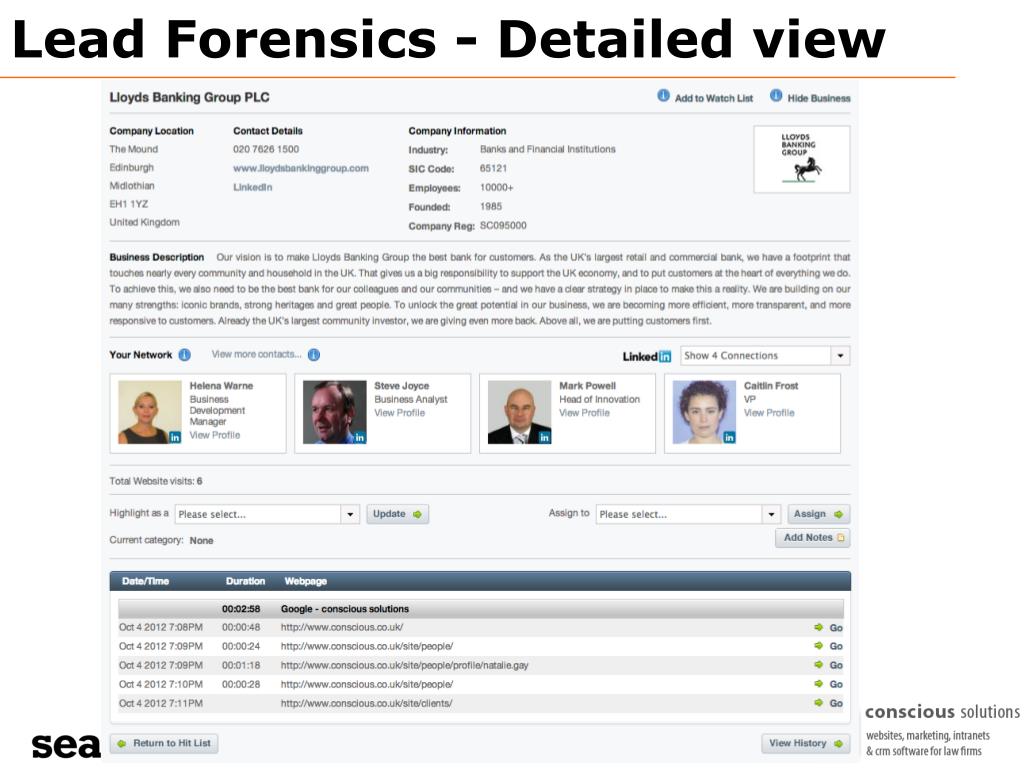Click LinkedIn badge on Mark Powell photo
This screenshot has width=1024, height=768.
click(544, 438)
